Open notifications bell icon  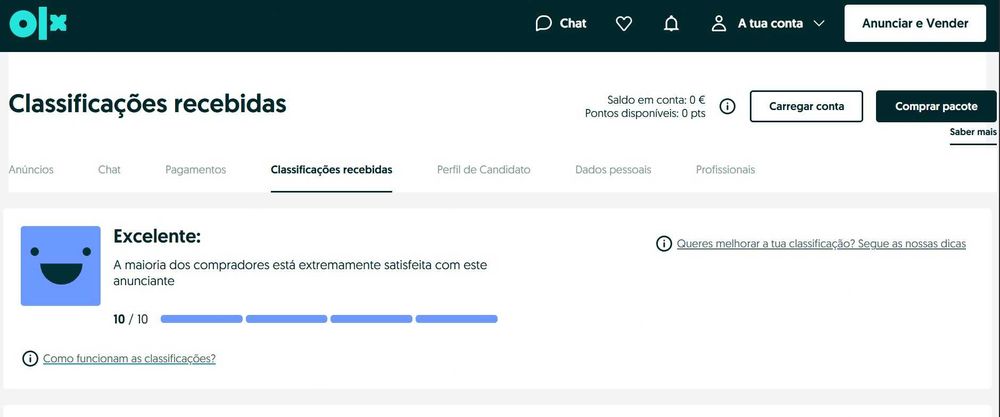tap(671, 23)
